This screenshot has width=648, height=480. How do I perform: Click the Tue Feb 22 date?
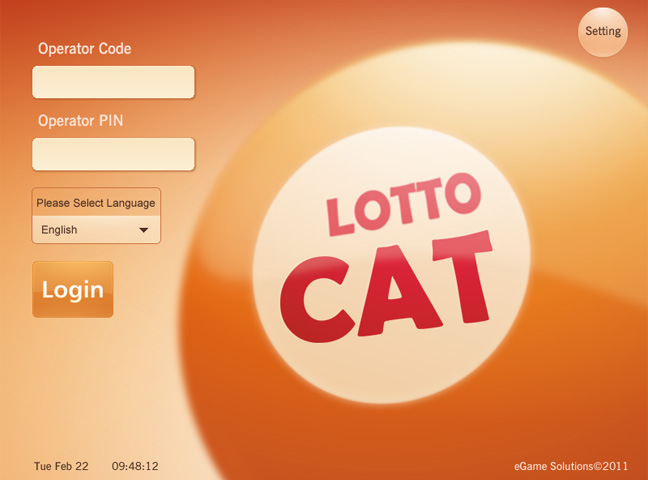61,466
